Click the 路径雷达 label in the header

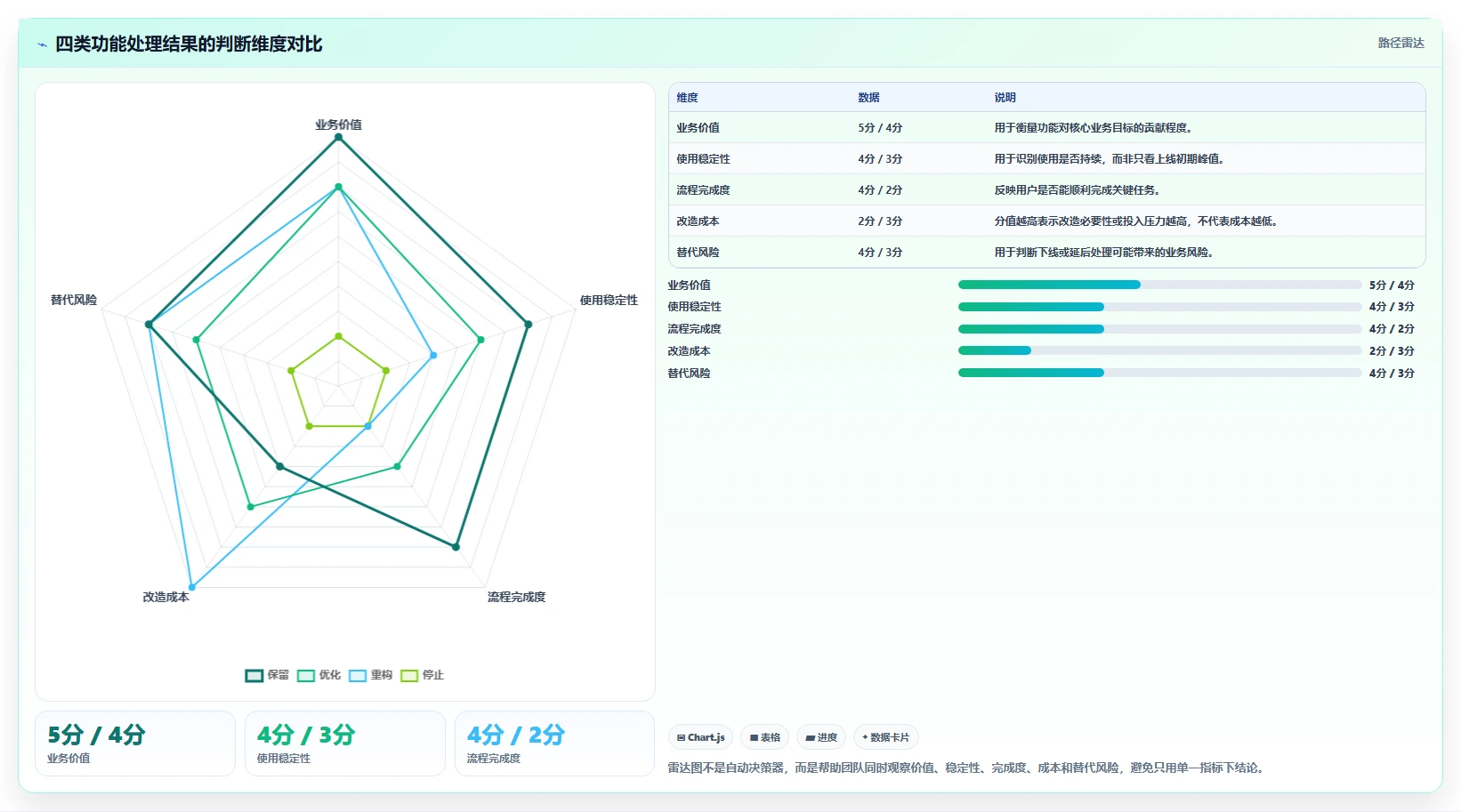pyautogui.click(x=1400, y=43)
